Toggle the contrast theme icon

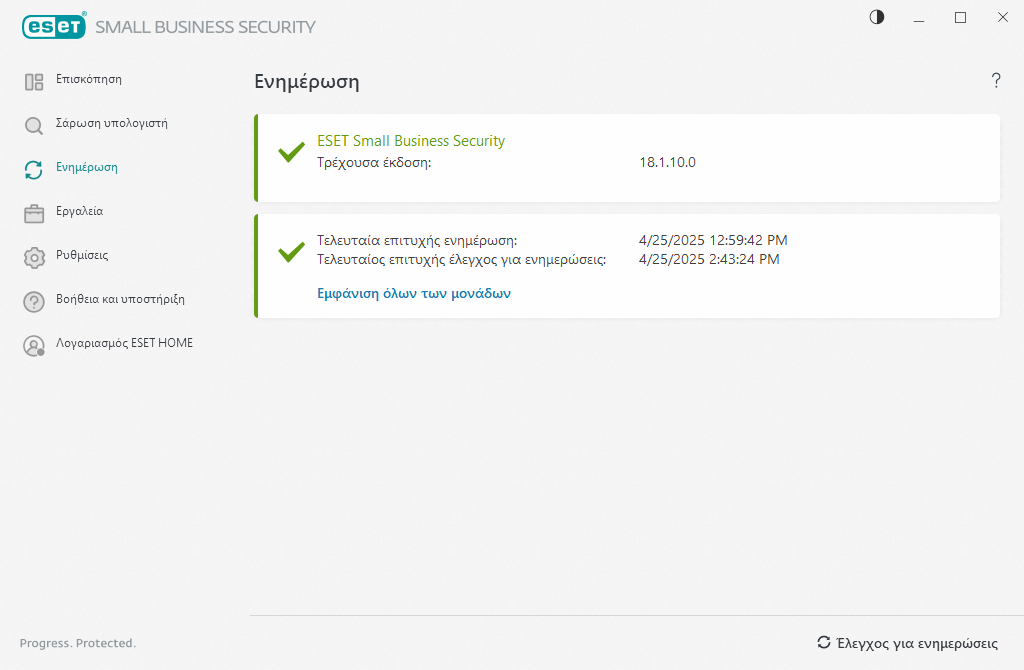tap(877, 17)
